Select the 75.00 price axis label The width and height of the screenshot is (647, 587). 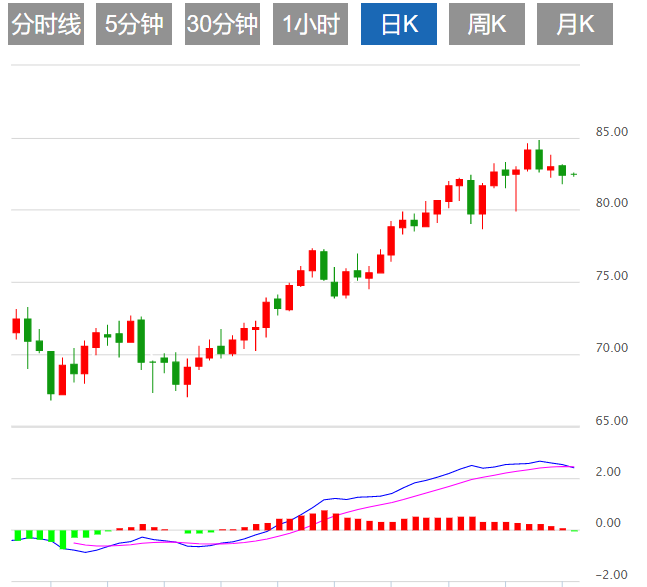[611, 276]
